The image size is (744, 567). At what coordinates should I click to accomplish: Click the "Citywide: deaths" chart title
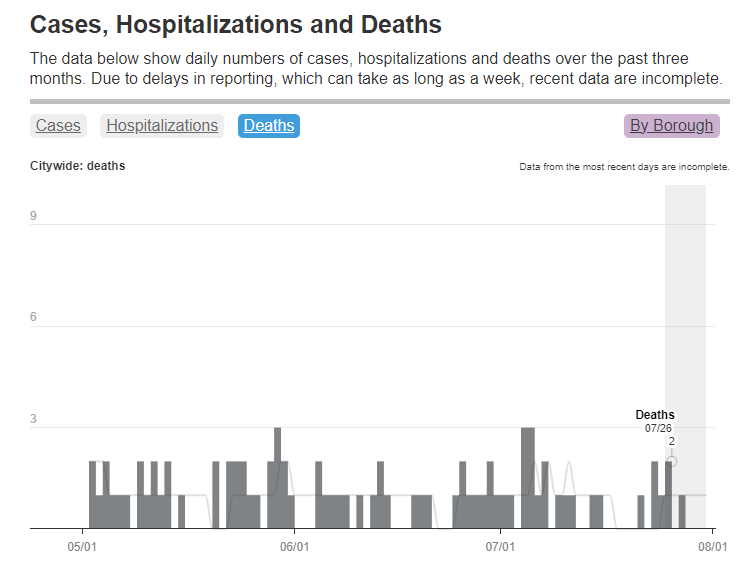78,166
